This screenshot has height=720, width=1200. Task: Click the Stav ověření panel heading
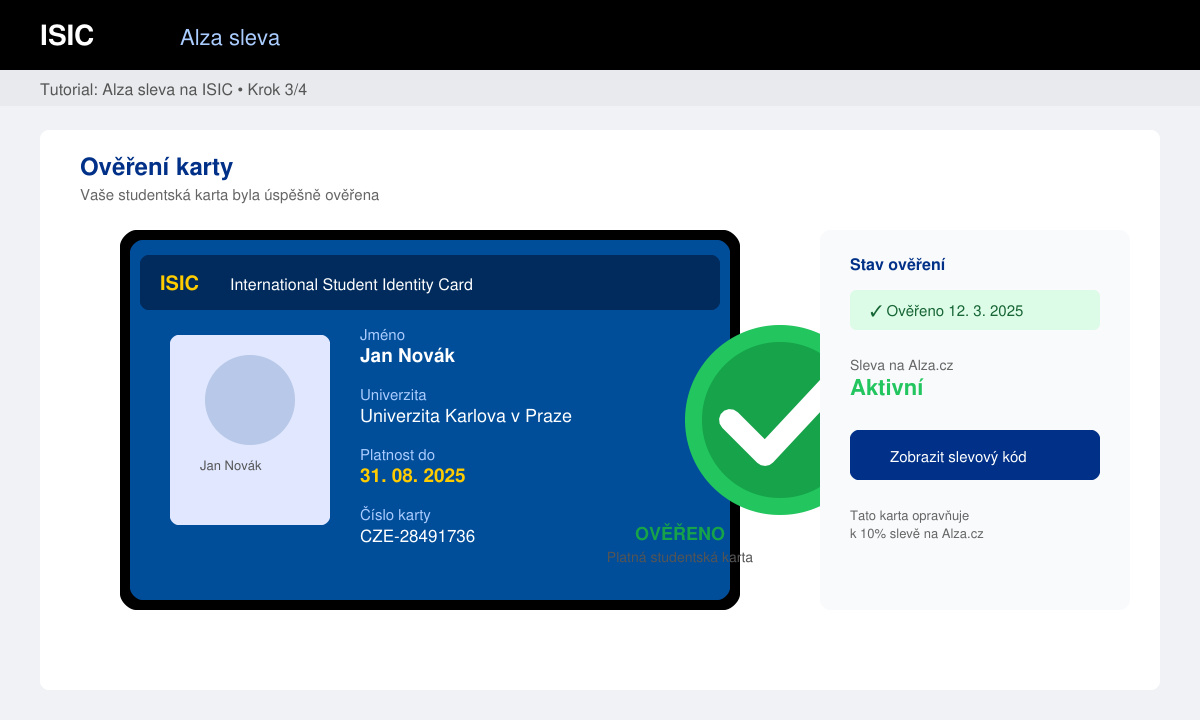pyautogui.click(x=897, y=265)
